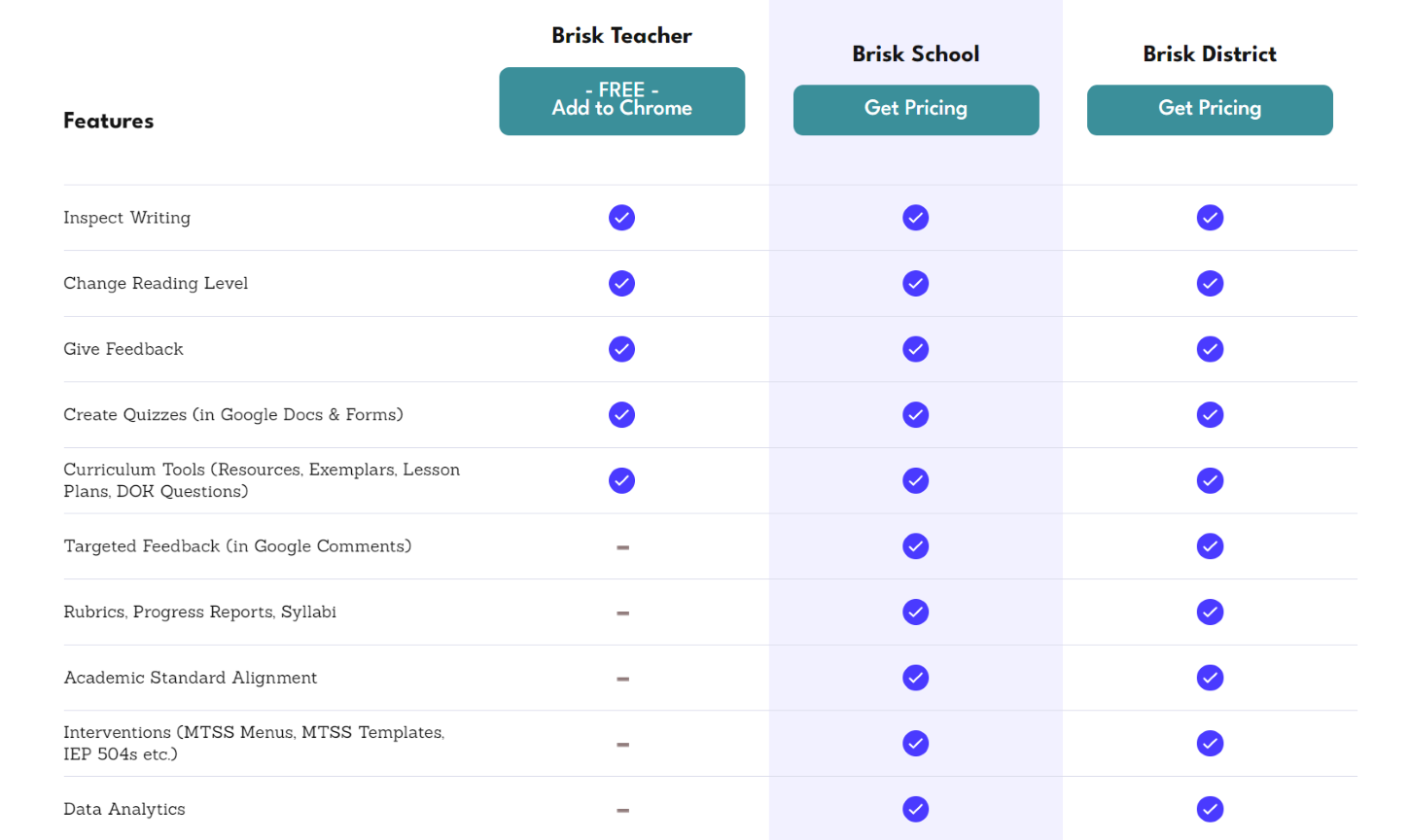Click Get Pricing for Brisk School
1410x840 pixels.
915,110
